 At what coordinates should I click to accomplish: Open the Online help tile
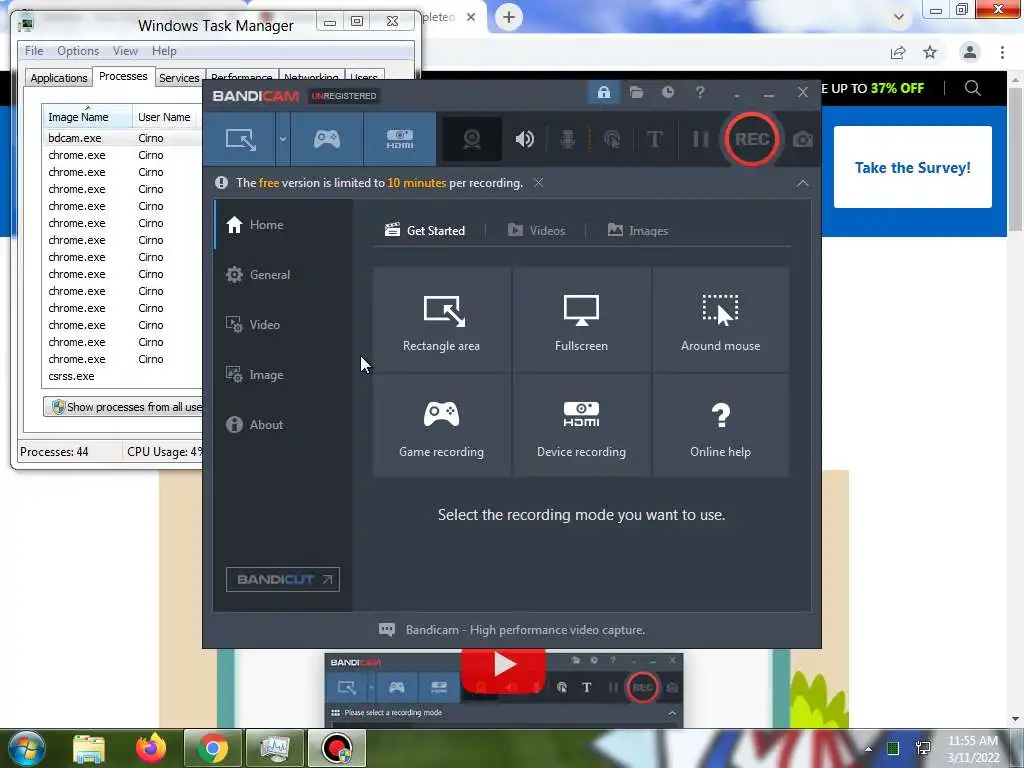pyautogui.click(x=720, y=425)
